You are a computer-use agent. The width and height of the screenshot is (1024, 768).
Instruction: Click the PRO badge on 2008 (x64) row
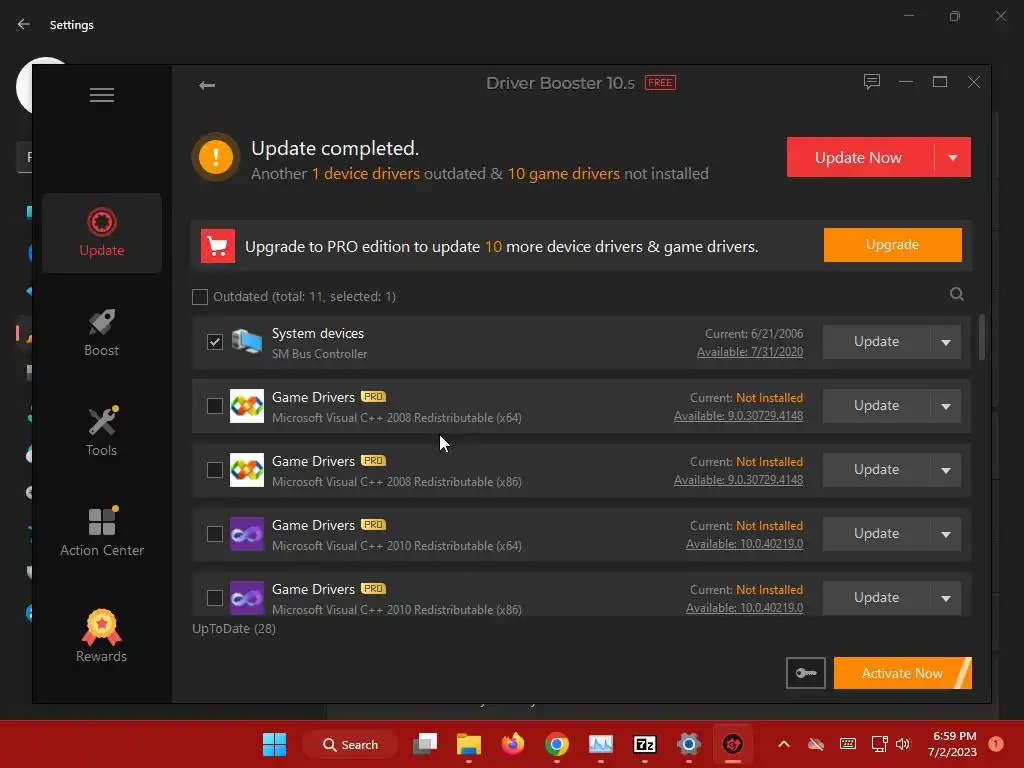click(x=373, y=396)
